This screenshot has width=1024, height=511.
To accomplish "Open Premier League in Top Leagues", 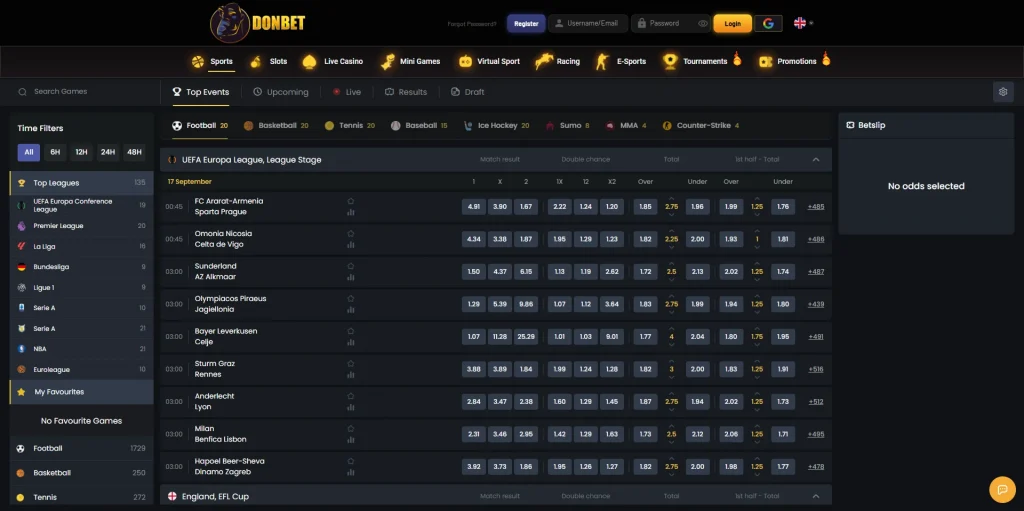I will pyautogui.click(x=82, y=225).
